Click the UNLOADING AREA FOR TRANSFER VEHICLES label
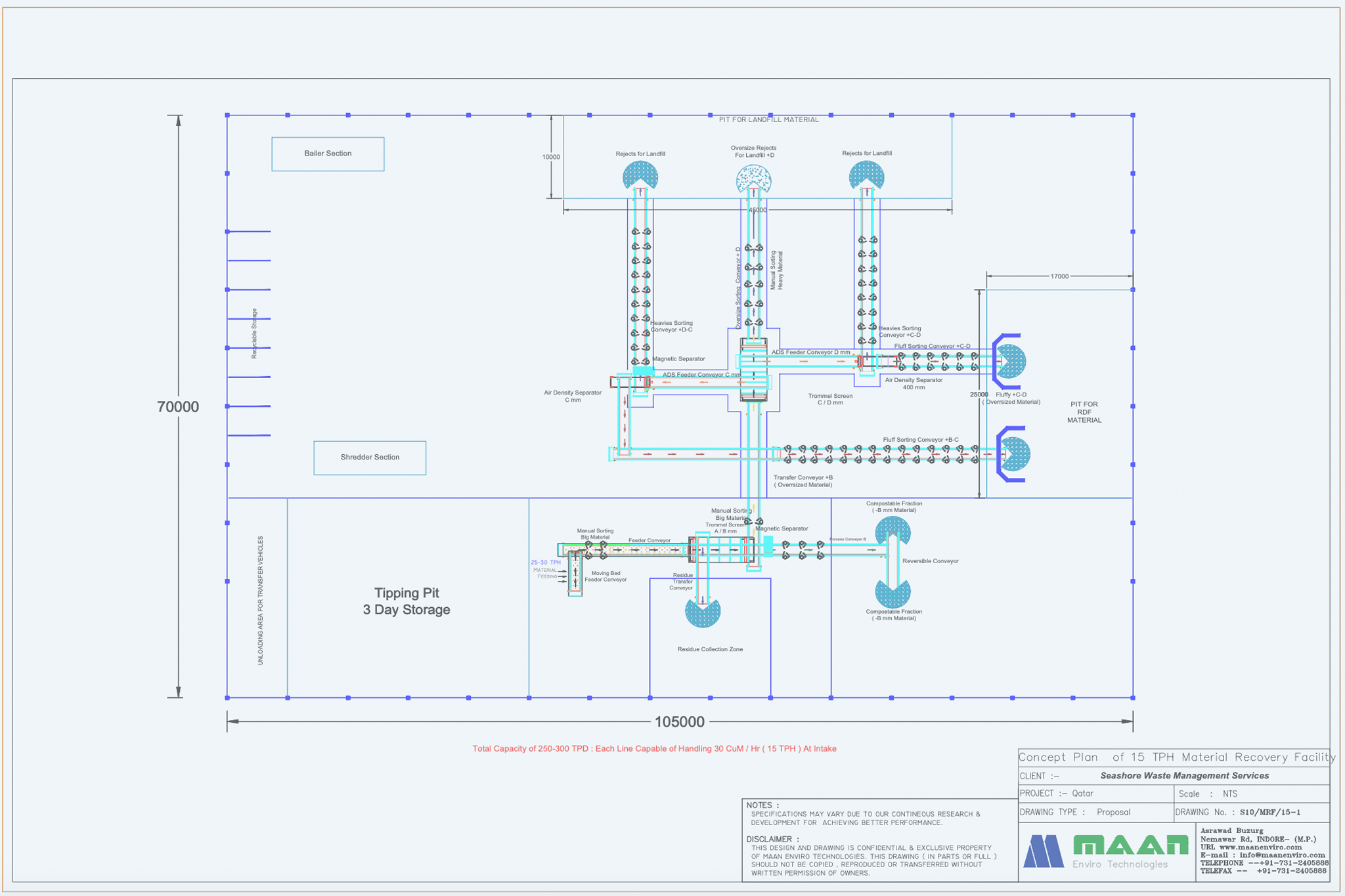The image size is (1345, 896). (260, 601)
